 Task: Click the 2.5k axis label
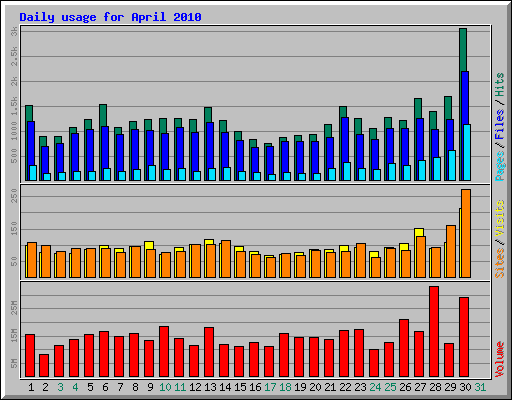14,56
